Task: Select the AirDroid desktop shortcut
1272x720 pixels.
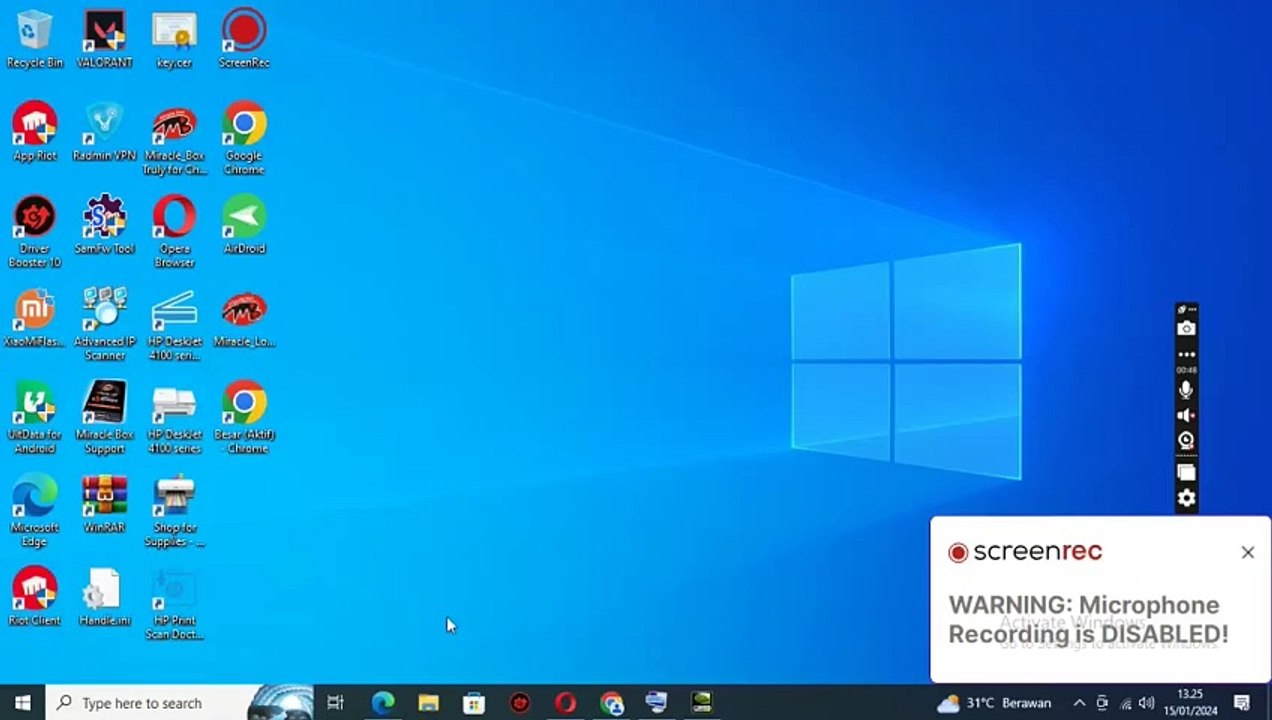Action: [244, 225]
